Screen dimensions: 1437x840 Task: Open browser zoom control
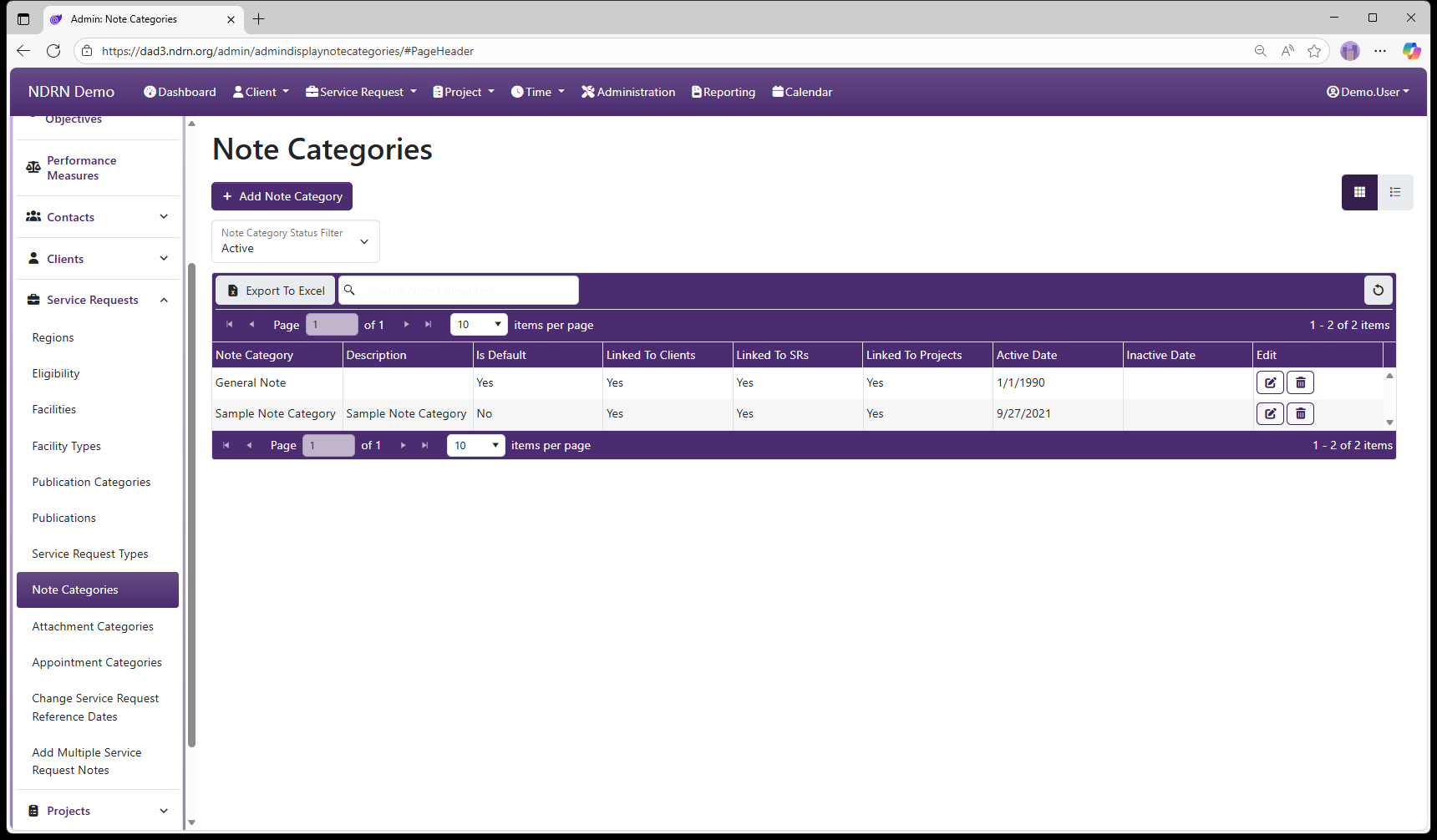click(x=1260, y=51)
